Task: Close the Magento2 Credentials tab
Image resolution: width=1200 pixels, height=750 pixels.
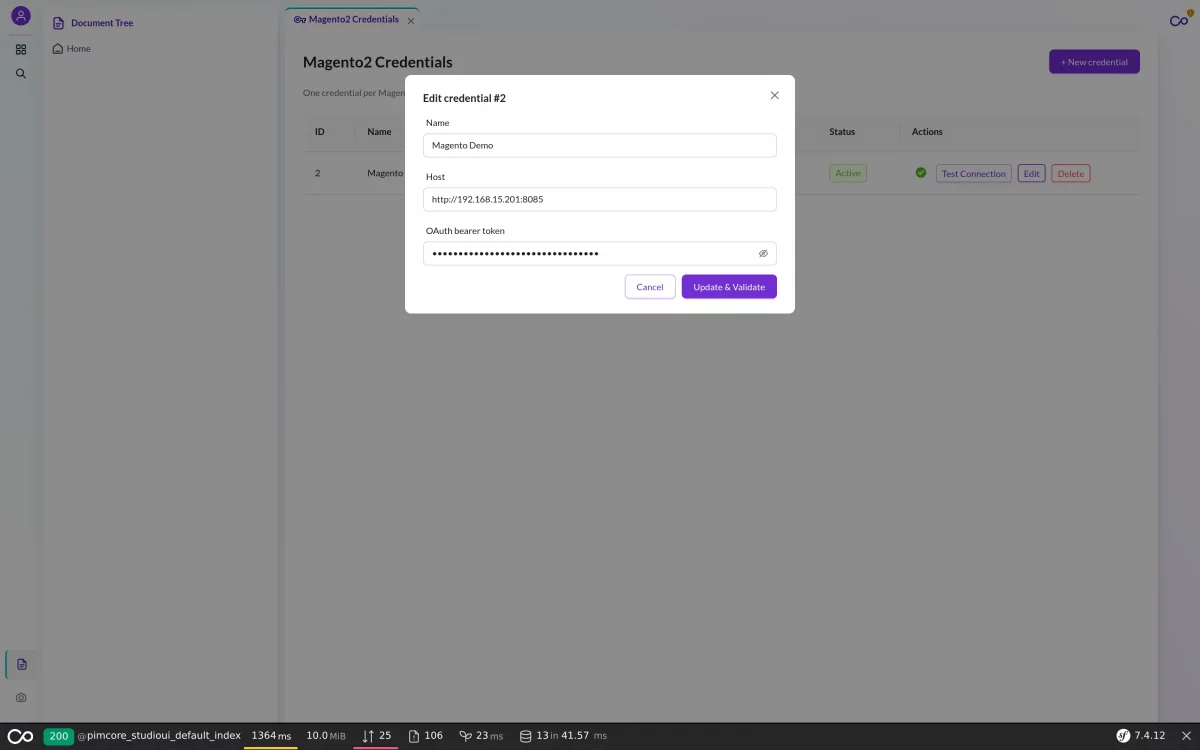Action: pyautogui.click(x=411, y=21)
